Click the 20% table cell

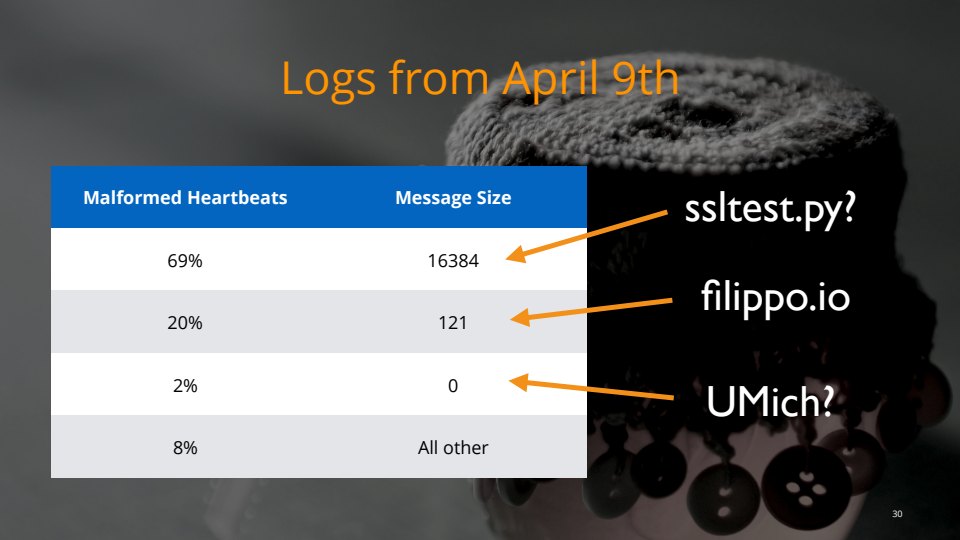pyautogui.click(x=185, y=323)
